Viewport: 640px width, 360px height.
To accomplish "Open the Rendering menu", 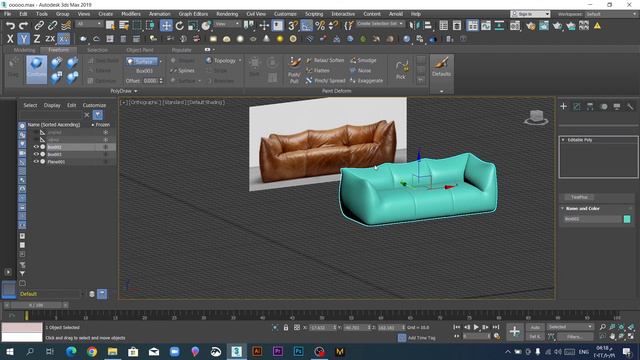I will 227,14.
